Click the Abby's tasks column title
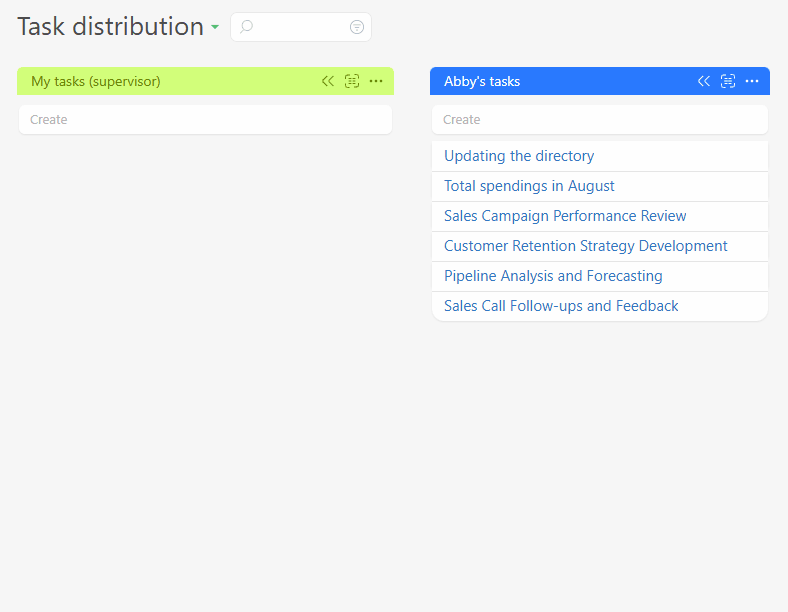The width and height of the screenshot is (788, 612). coord(482,81)
